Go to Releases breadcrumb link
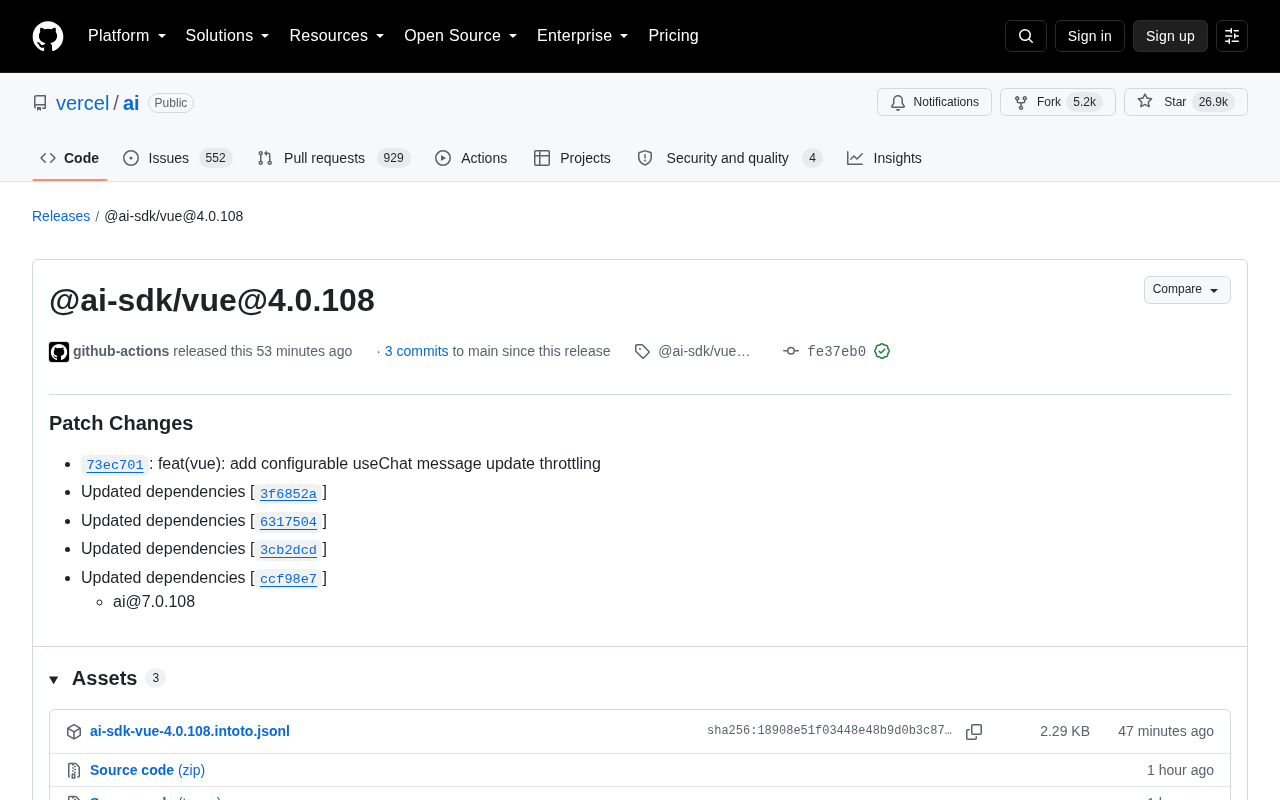 61,216
